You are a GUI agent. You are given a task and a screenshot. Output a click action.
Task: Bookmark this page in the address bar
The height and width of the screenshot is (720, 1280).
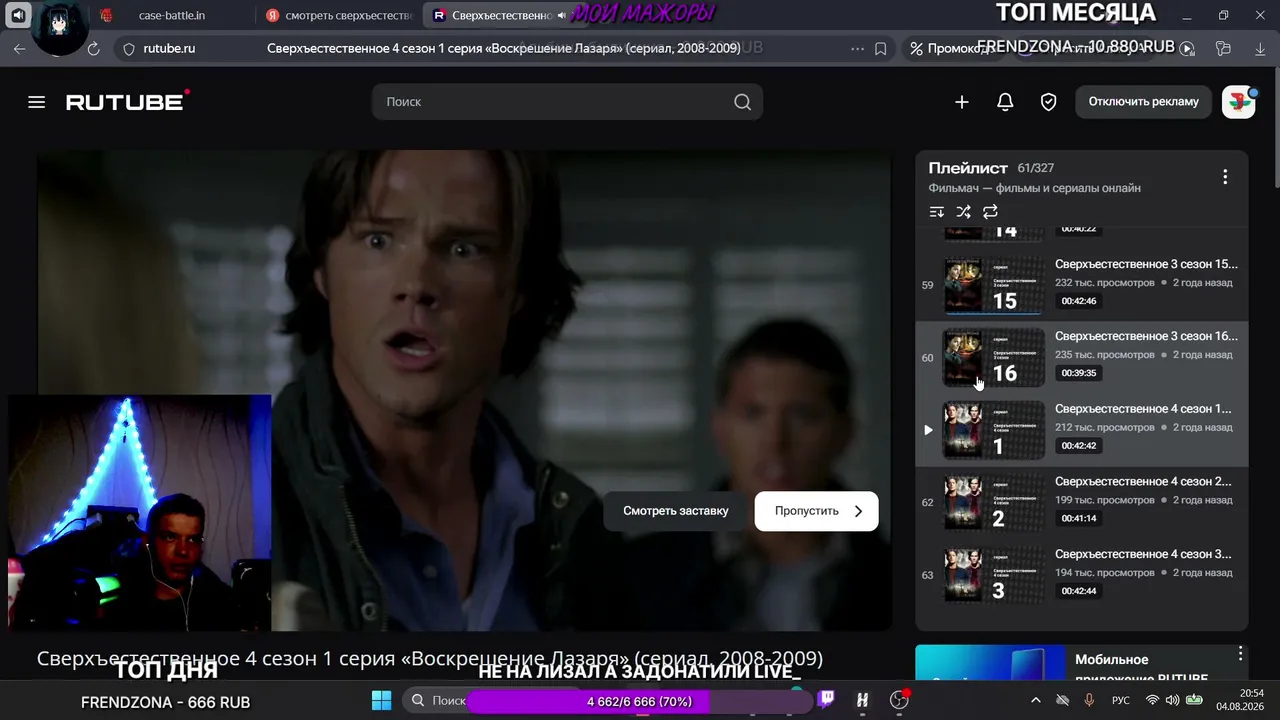click(880, 48)
